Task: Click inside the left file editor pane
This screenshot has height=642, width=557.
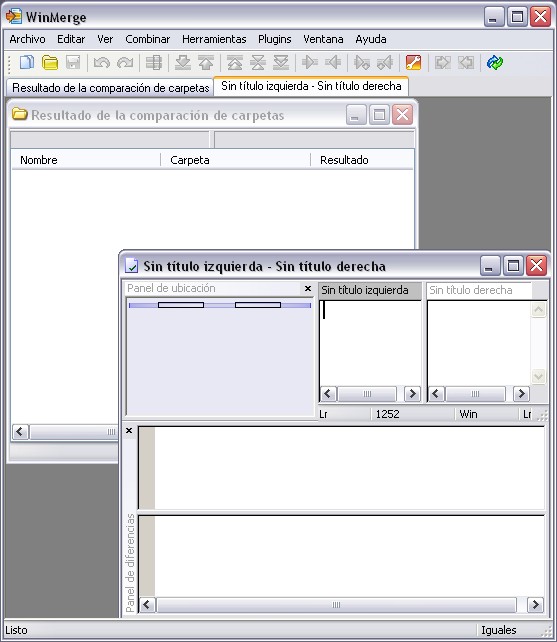Action: pyautogui.click(x=370, y=343)
